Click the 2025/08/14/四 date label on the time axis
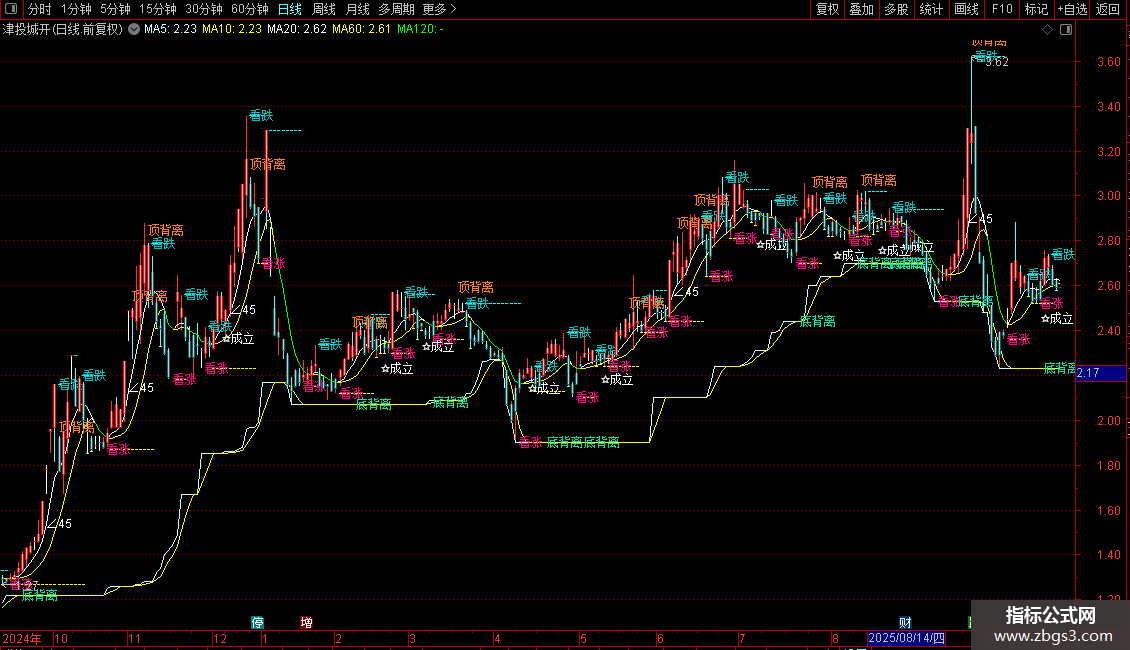 tap(906, 638)
